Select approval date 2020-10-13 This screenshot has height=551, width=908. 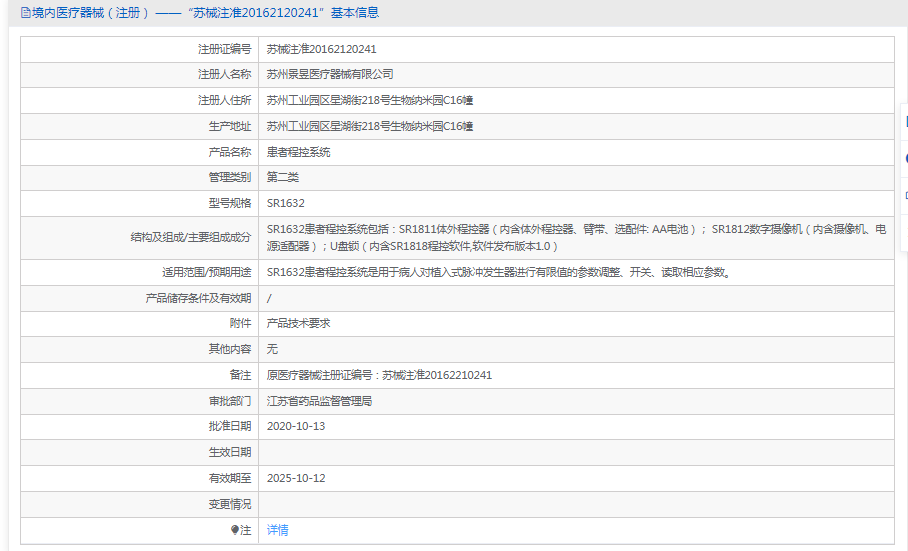tap(296, 426)
